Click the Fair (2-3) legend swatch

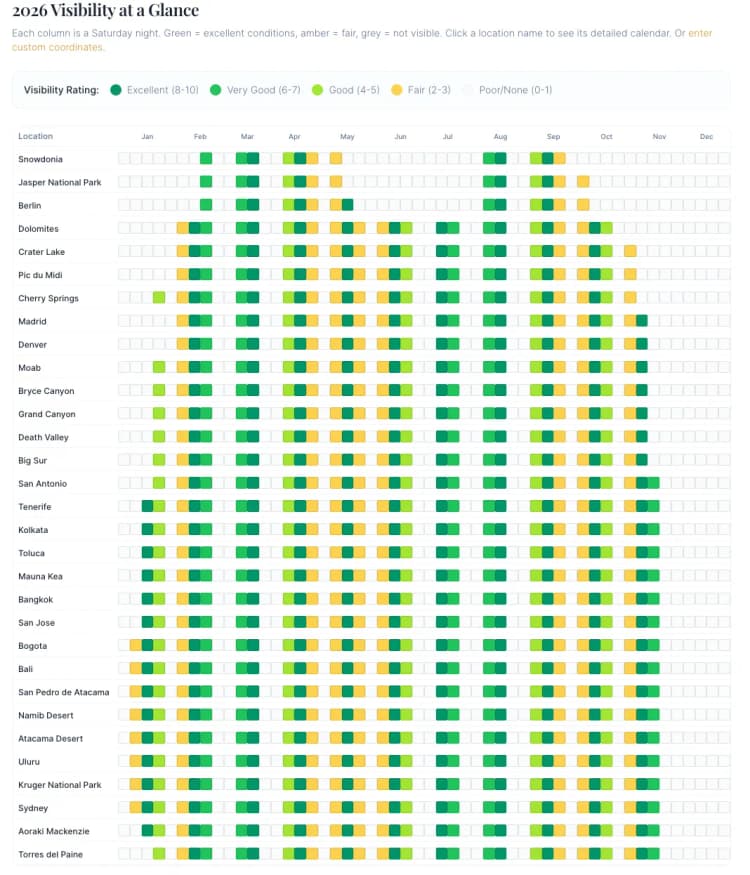point(398,90)
